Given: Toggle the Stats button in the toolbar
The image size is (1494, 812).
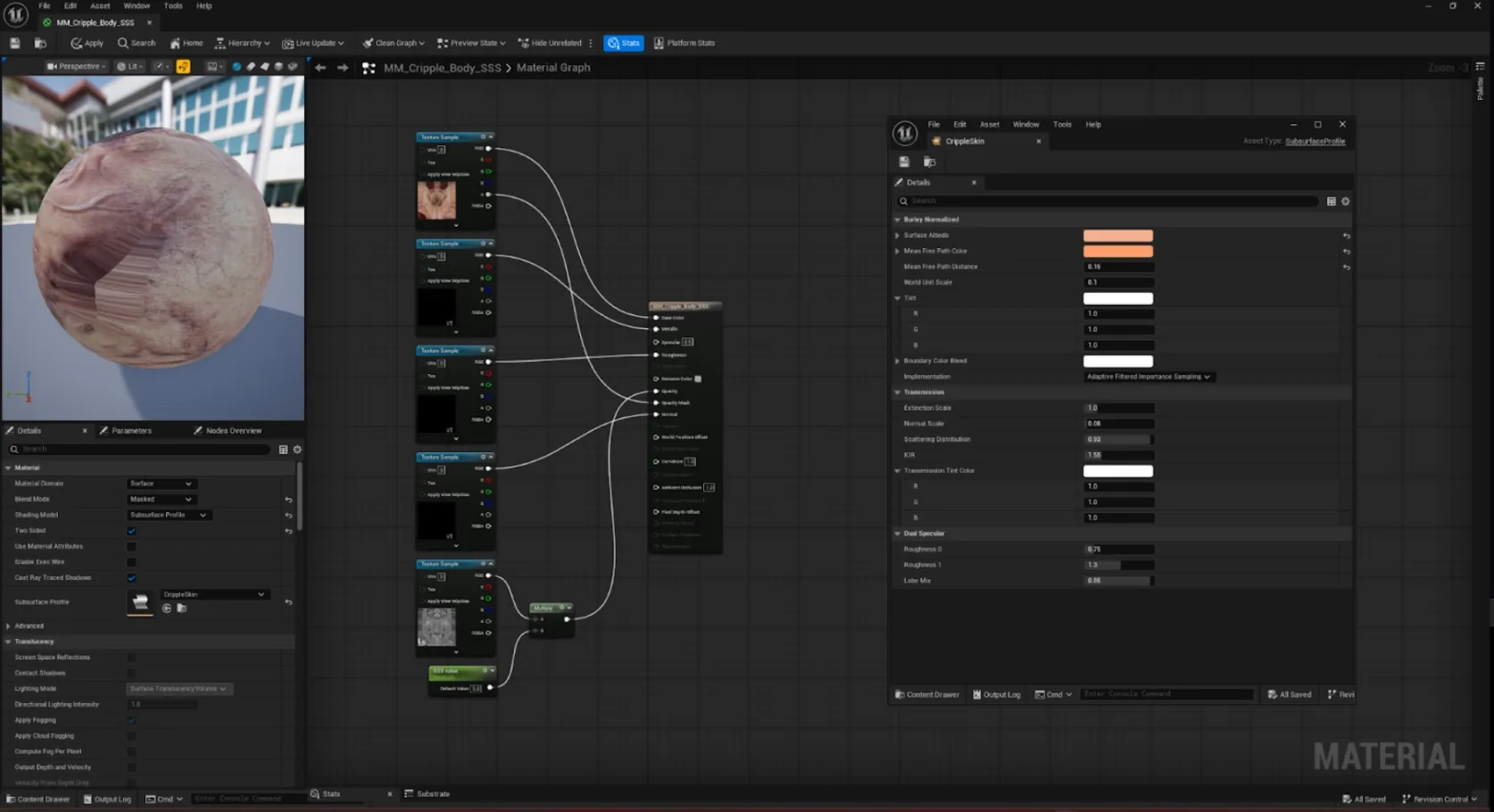Looking at the screenshot, I should coord(624,43).
